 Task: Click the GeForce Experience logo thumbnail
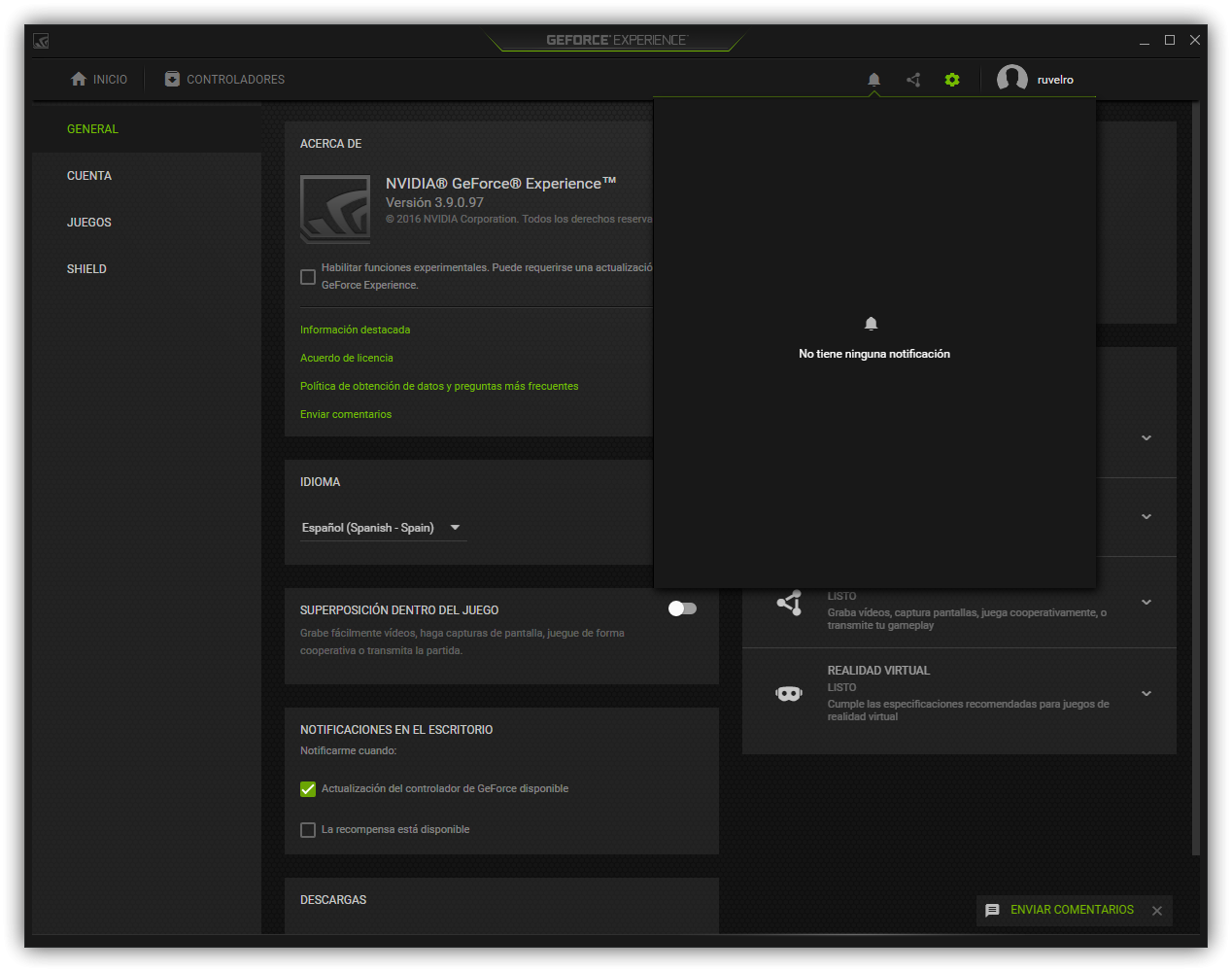335,208
